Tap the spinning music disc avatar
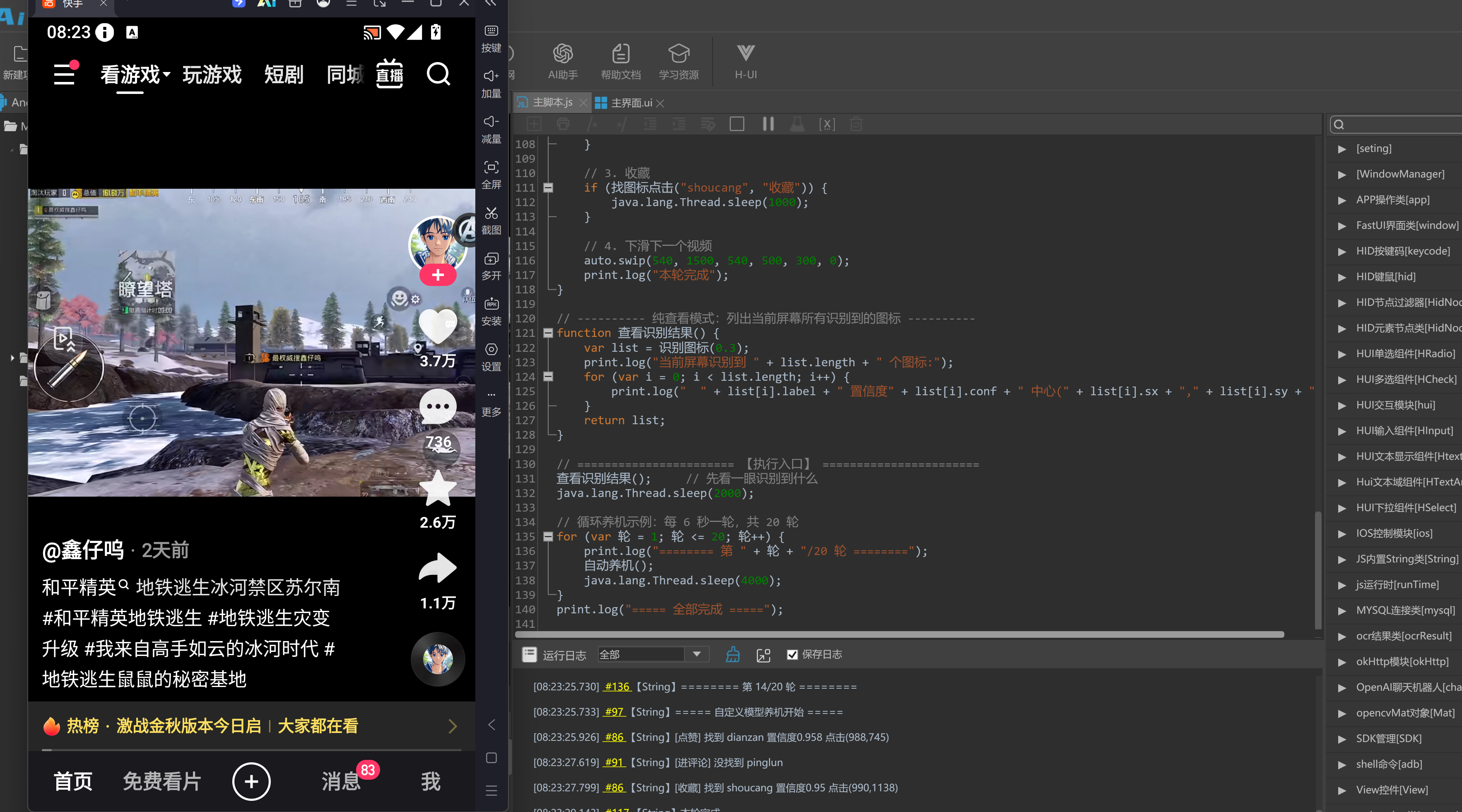This screenshot has height=812, width=1462. (x=438, y=659)
